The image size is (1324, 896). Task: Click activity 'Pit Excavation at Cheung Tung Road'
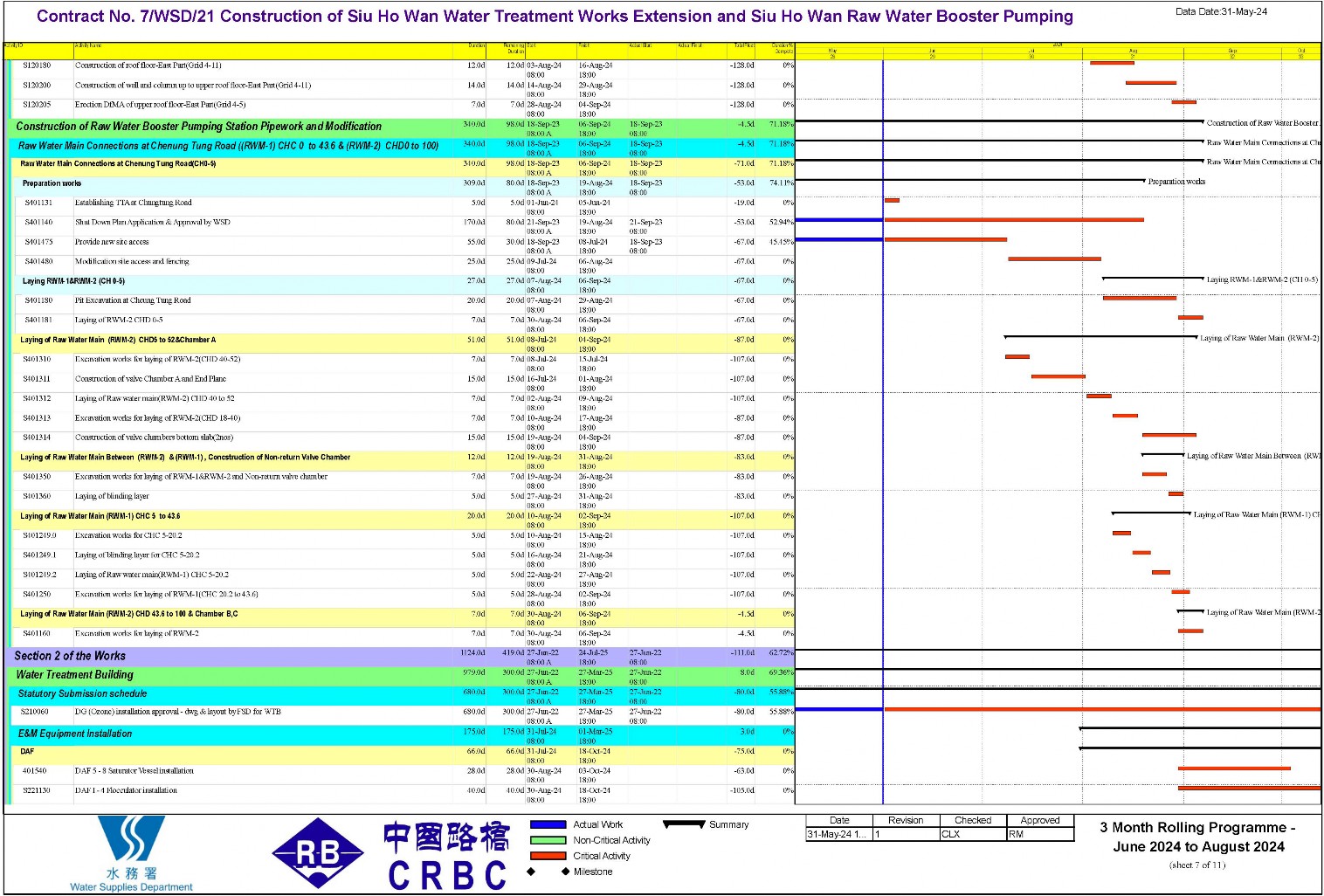[x=133, y=300]
